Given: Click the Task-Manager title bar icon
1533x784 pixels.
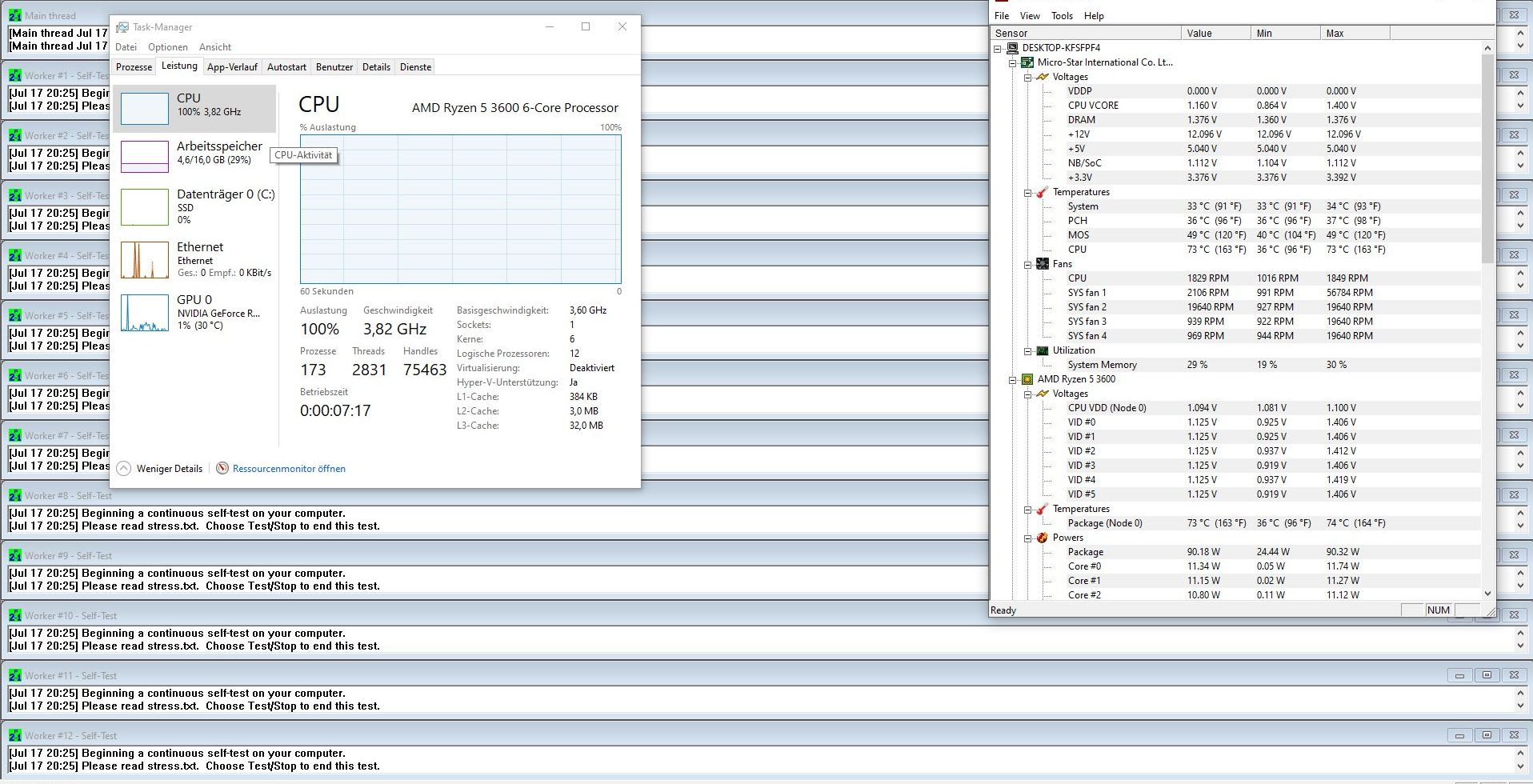Looking at the screenshot, I should [x=122, y=27].
